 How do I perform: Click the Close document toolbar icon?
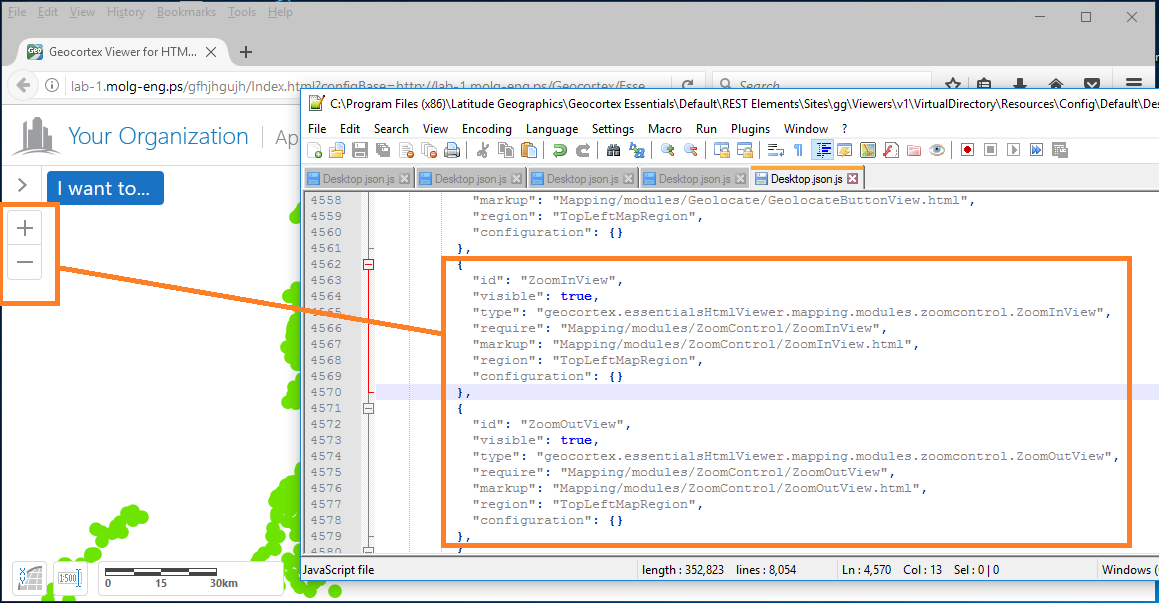pyautogui.click(x=406, y=151)
